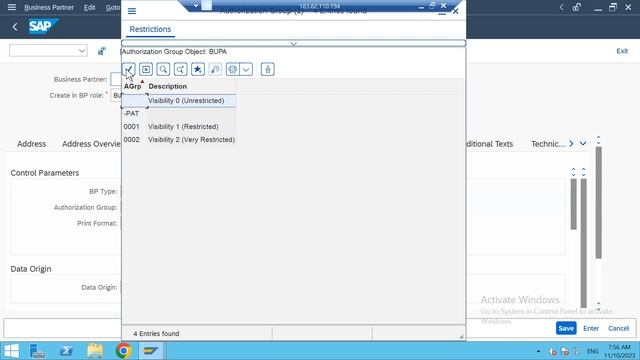
Task: Open the command field dropdown
Action: (82, 51)
